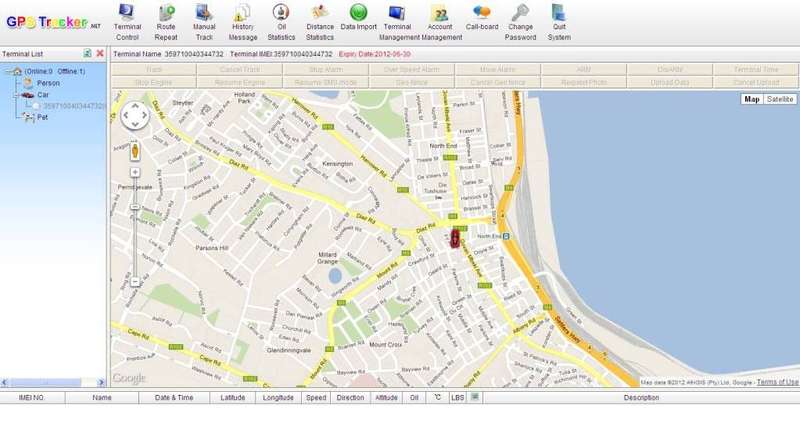
Task: Click the Terminal List horizontal scrollbar
Action: [x=46, y=382]
